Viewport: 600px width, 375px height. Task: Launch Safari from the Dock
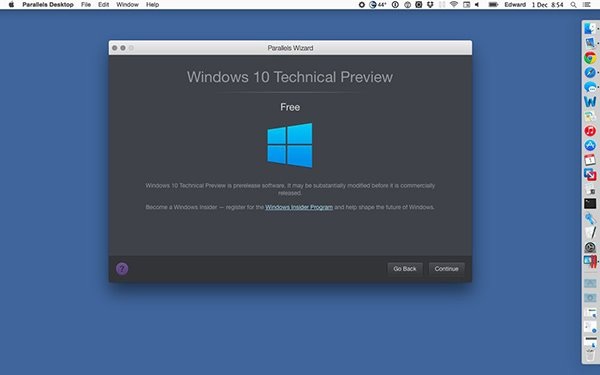click(x=590, y=72)
